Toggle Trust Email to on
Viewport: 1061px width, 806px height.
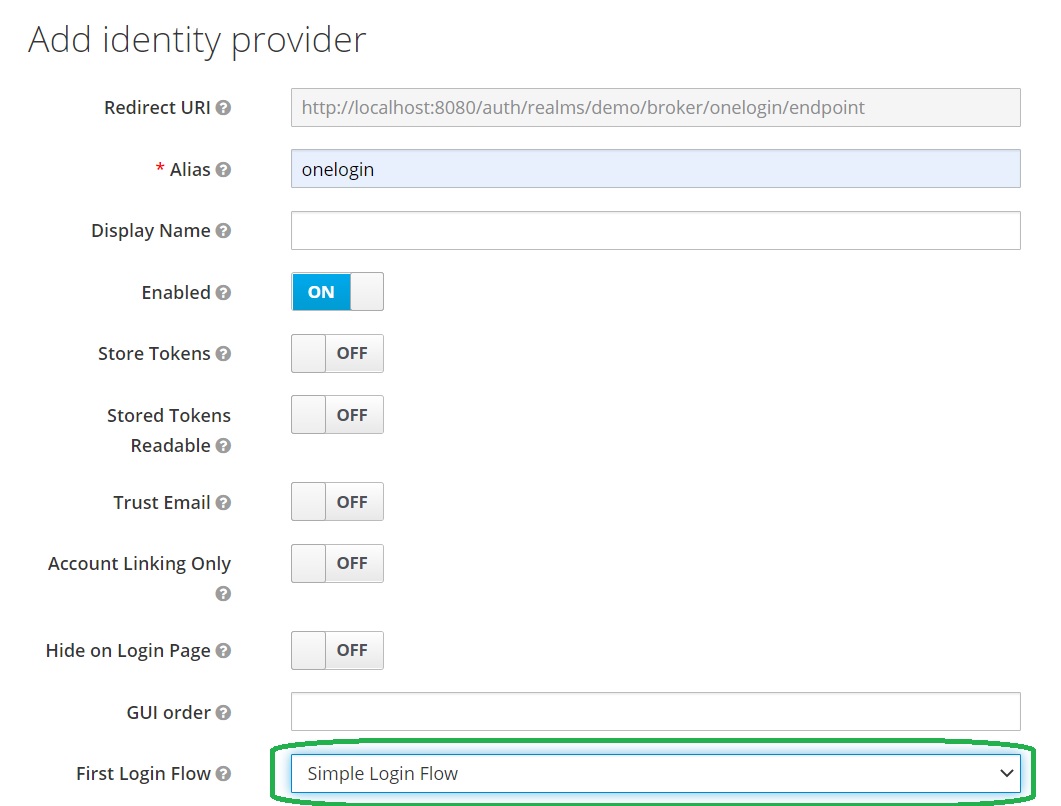point(337,502)
